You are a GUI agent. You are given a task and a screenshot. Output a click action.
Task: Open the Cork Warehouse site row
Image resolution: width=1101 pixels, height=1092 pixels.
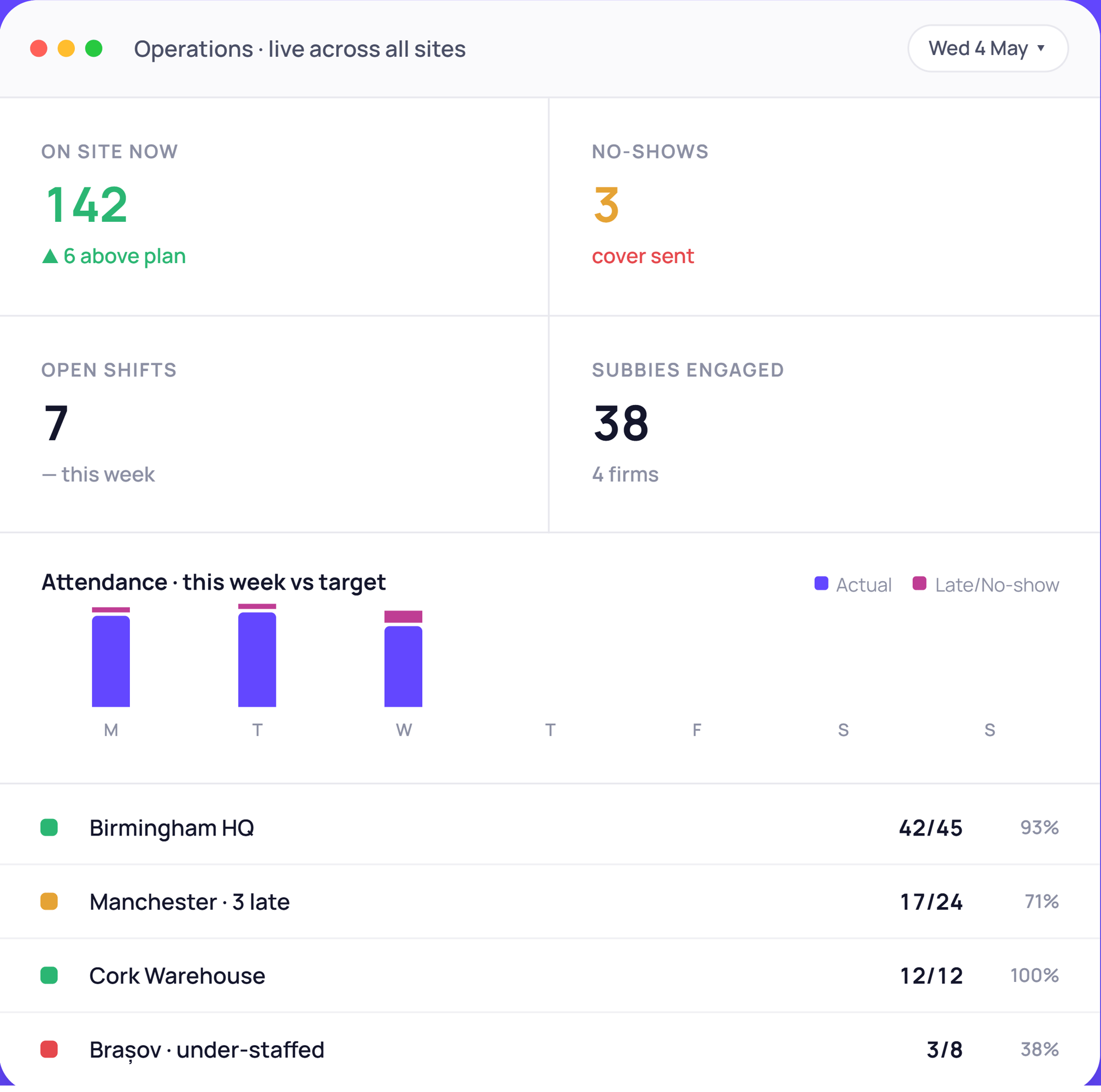(x=550, y=975)
